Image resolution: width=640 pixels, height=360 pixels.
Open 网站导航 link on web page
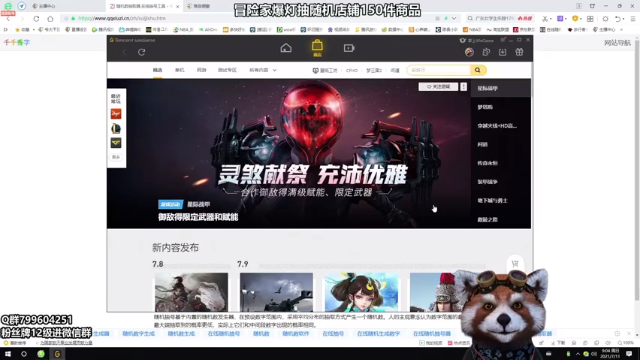(x=617, y=43)
